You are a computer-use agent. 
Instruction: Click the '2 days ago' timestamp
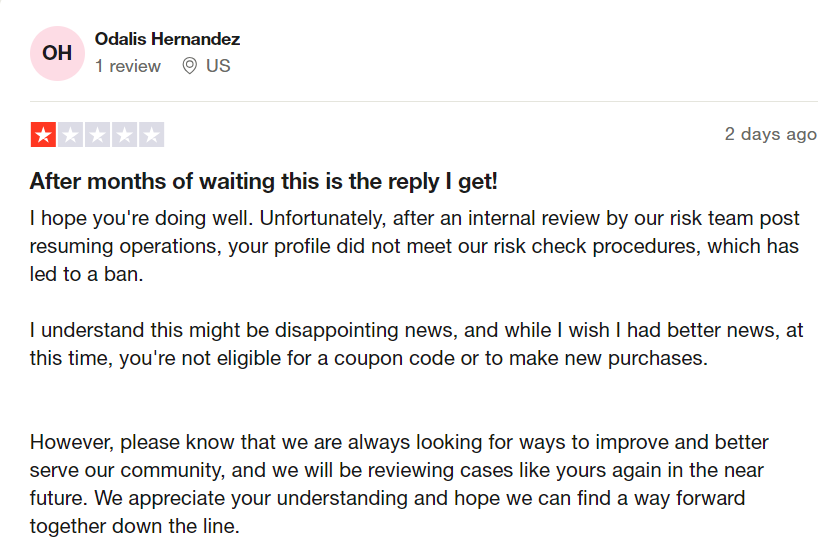[770, 134]
